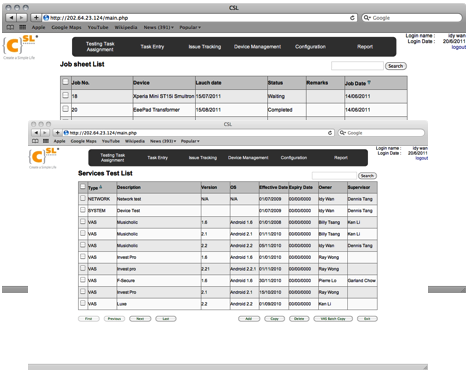Go back in the Services Test List window
Viewport: 468px width, 373px height.
[x=36, y=133]
